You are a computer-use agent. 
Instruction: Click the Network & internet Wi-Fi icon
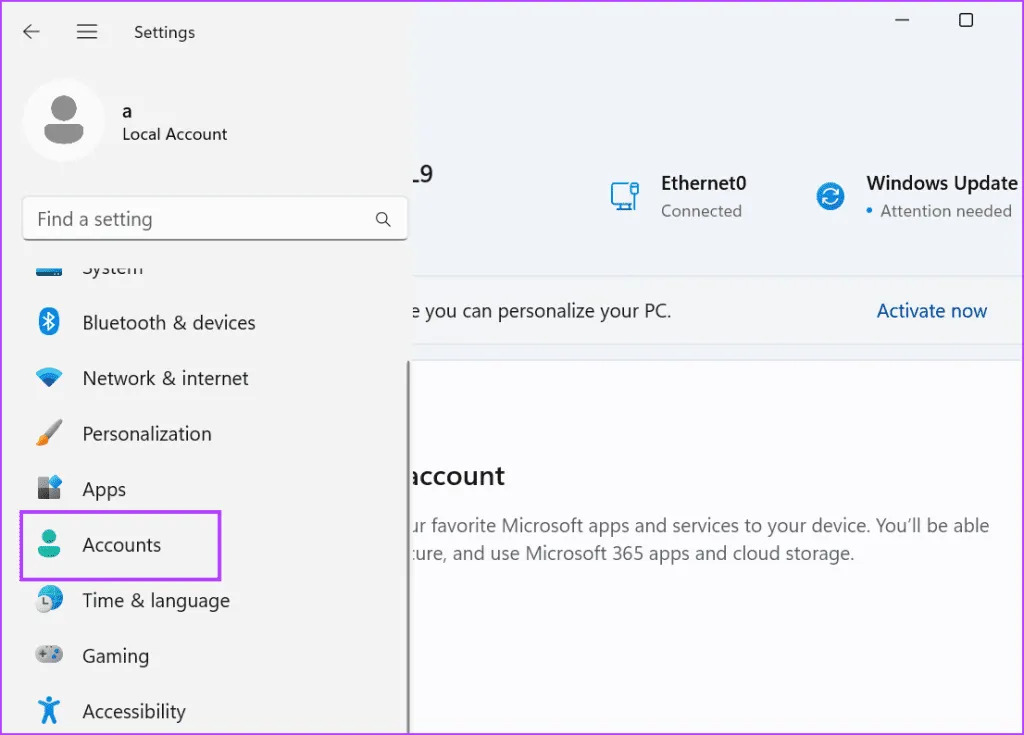click(49, 378)
